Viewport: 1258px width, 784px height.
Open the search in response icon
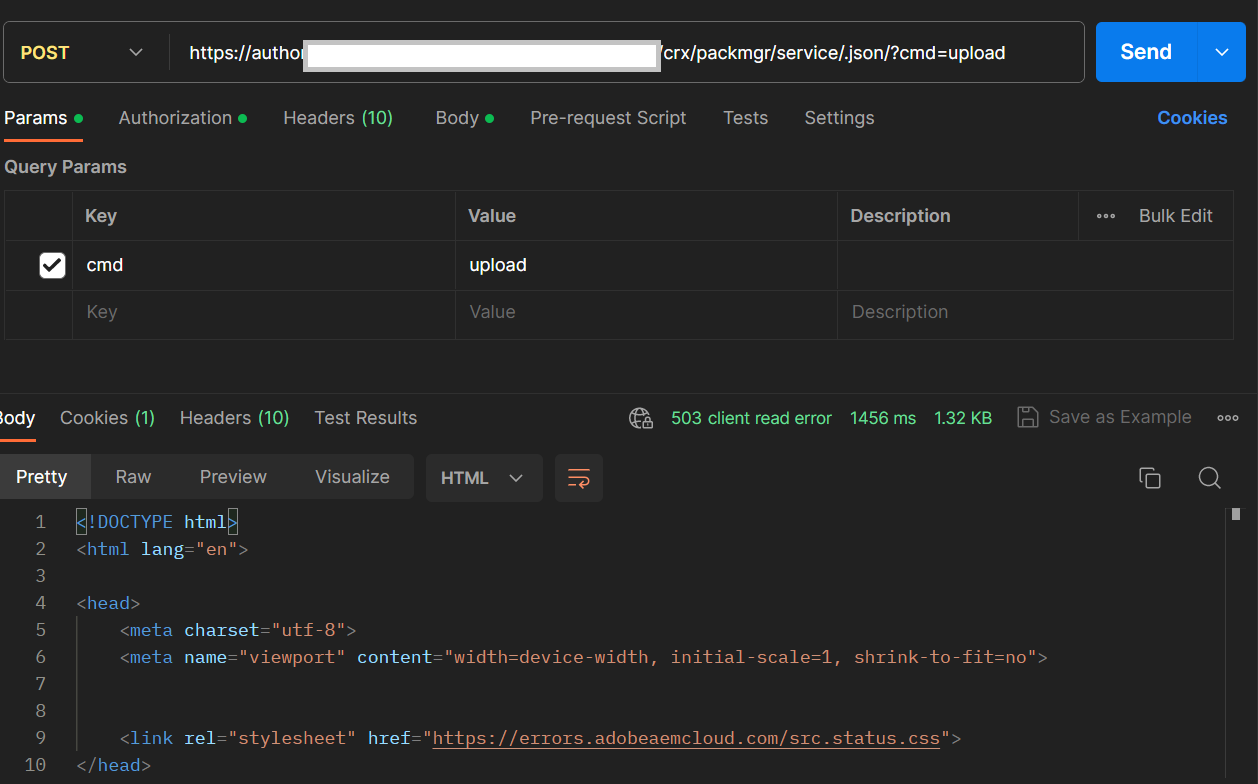[1209, 478]
